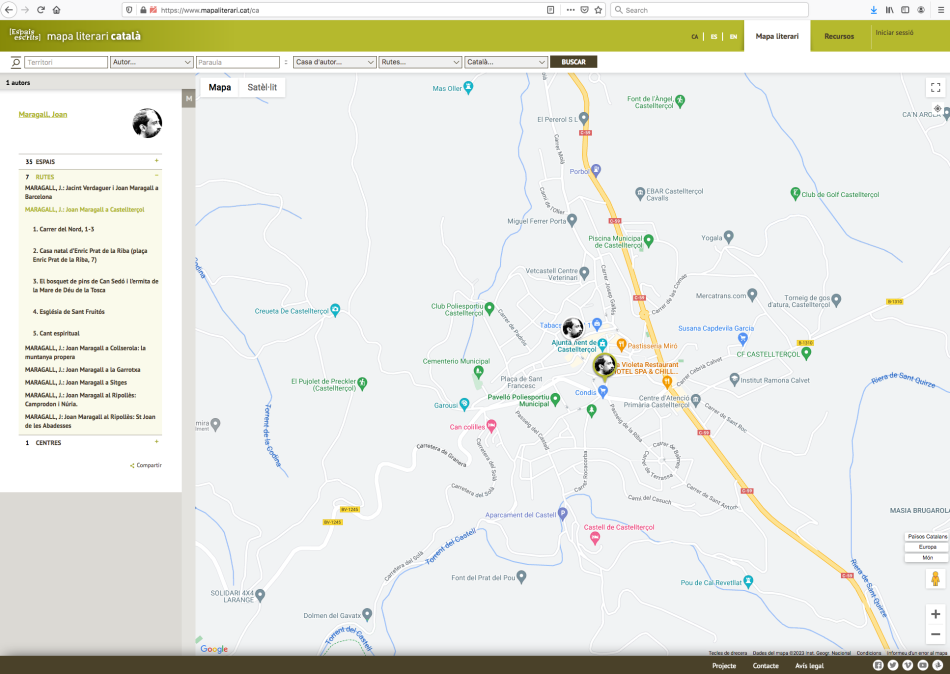
Task: Select the Street View pegman icon
Action: [x=935, y=579]
